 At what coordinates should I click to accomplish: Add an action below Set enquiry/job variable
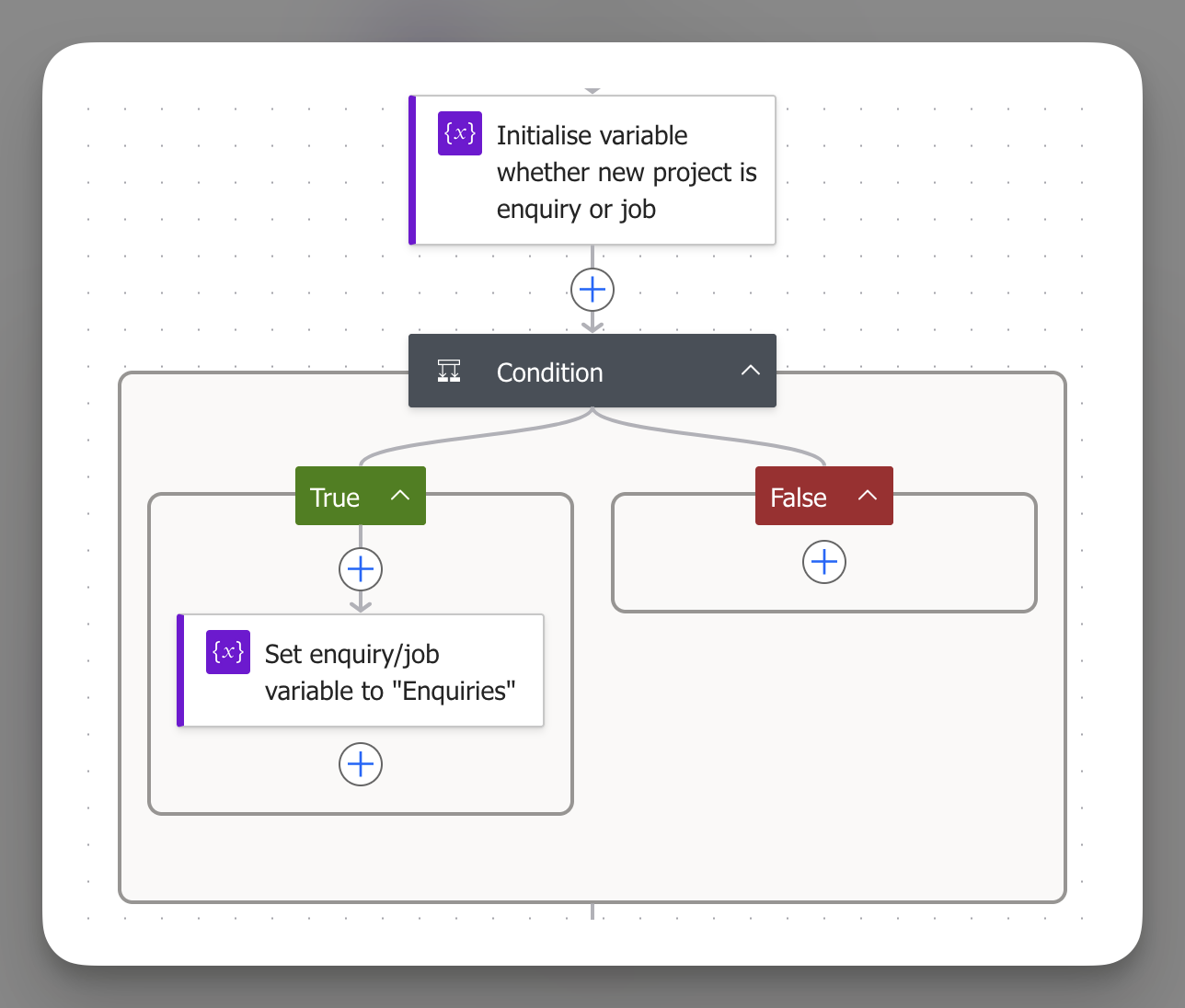[361, 764]
